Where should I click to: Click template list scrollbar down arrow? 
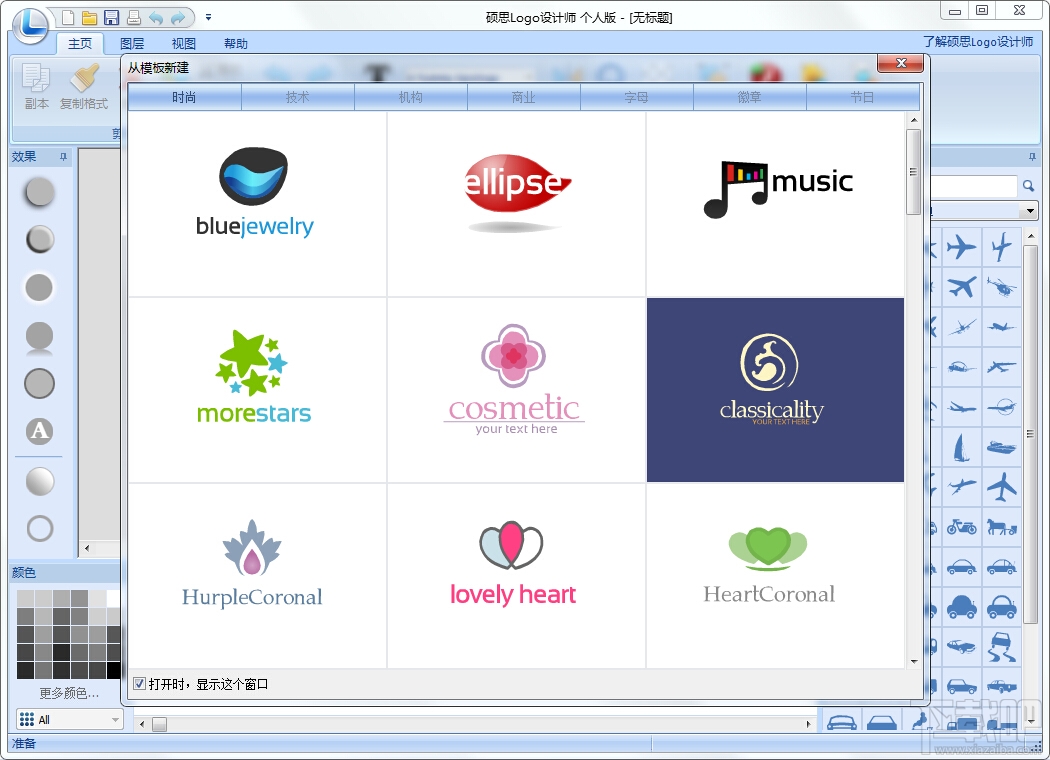[x=913, y=662]
